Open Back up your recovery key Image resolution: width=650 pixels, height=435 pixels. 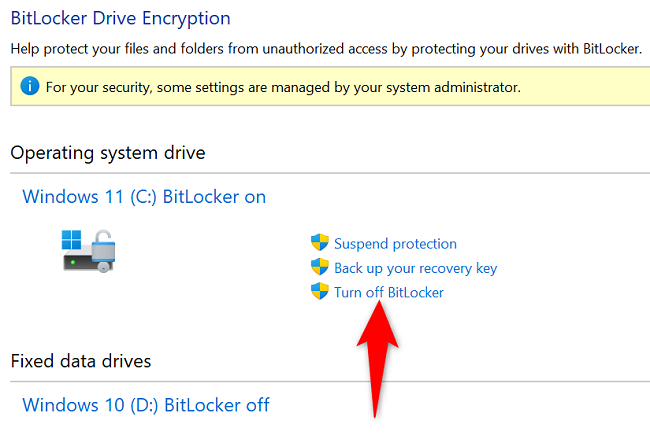coord(415,268)
